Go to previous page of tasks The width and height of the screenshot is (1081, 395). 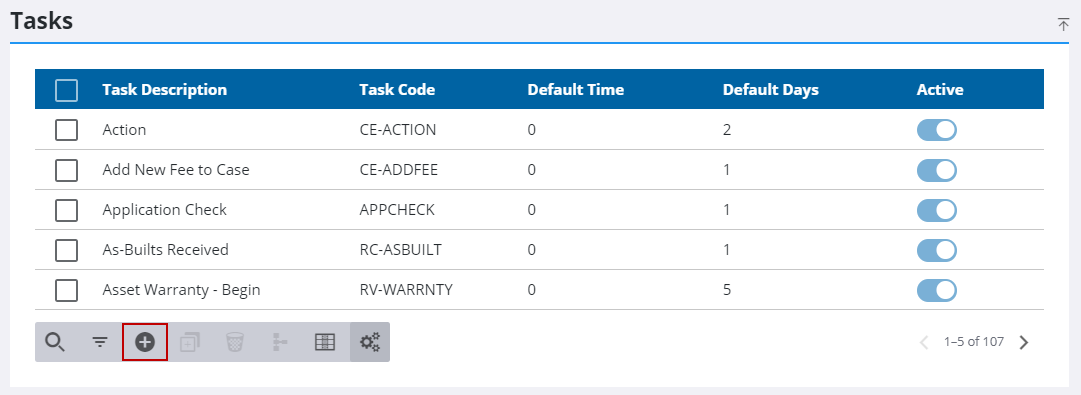click(925, 343)
